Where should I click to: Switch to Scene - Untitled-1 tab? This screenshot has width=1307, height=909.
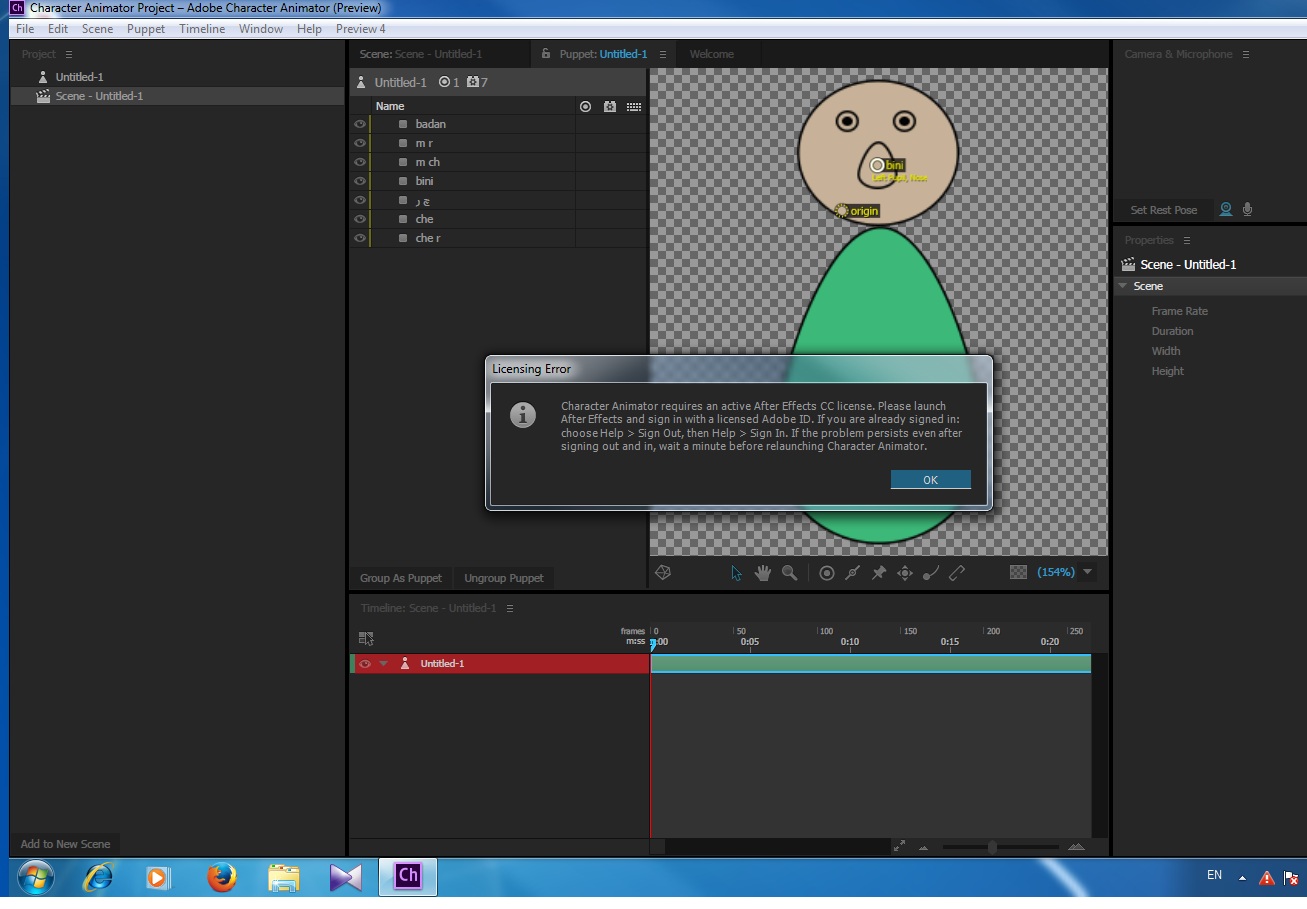pyautogui.click(x=421, y=54)
